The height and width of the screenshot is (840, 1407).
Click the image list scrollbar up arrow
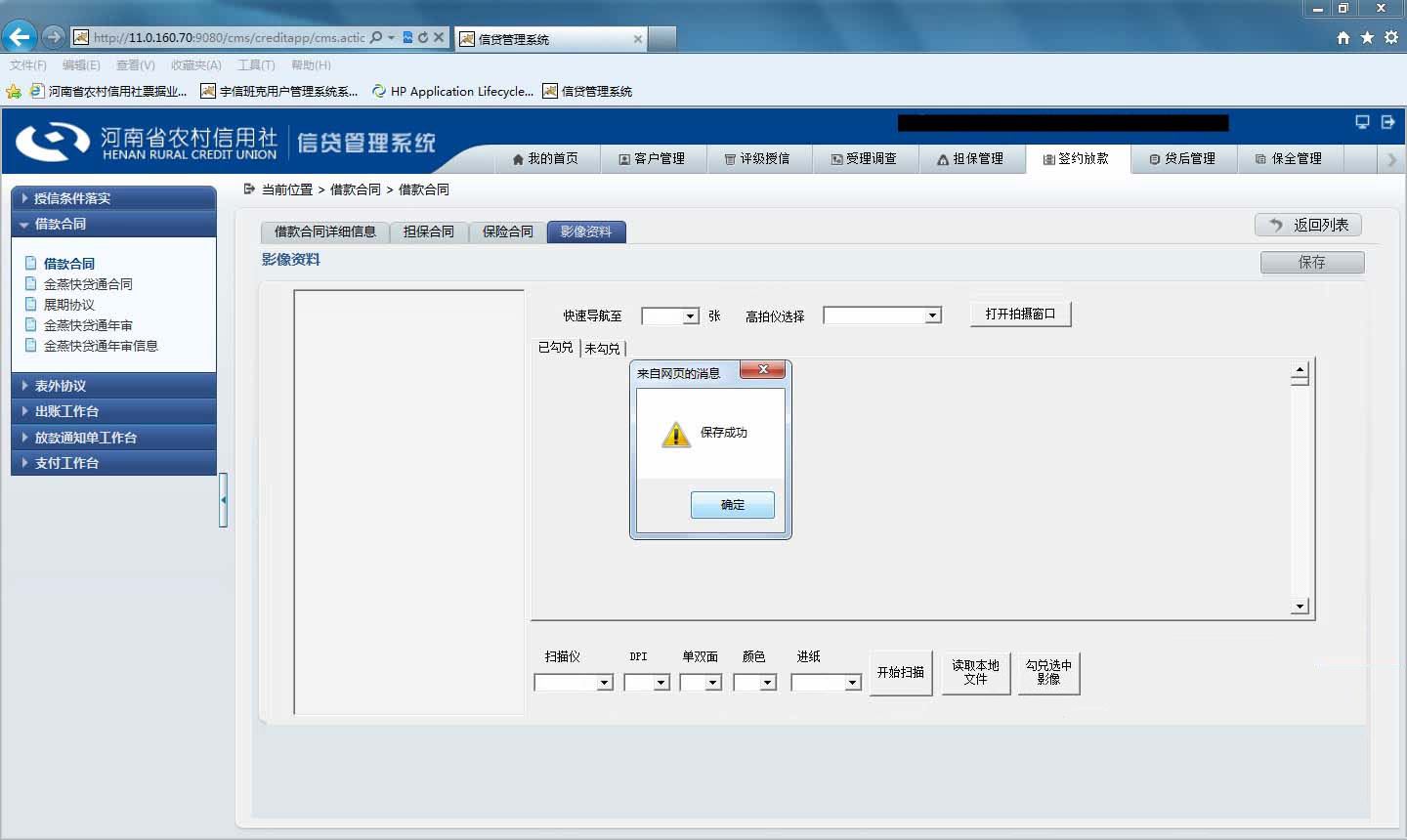[x=1300, y=371]
